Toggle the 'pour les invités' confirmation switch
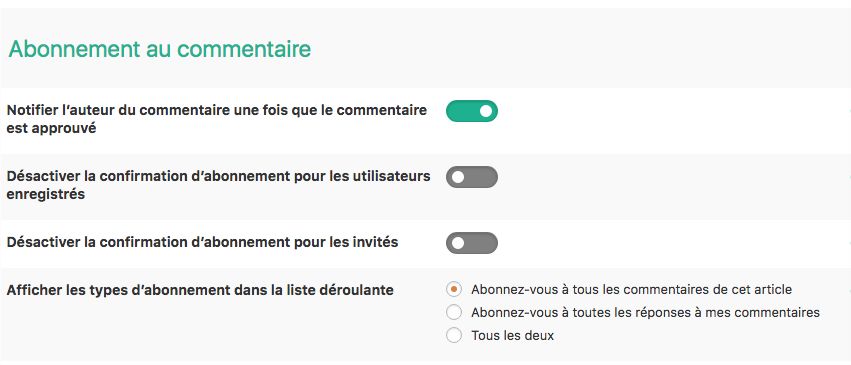Screen dimensions: 851x365 coord(472,243)
